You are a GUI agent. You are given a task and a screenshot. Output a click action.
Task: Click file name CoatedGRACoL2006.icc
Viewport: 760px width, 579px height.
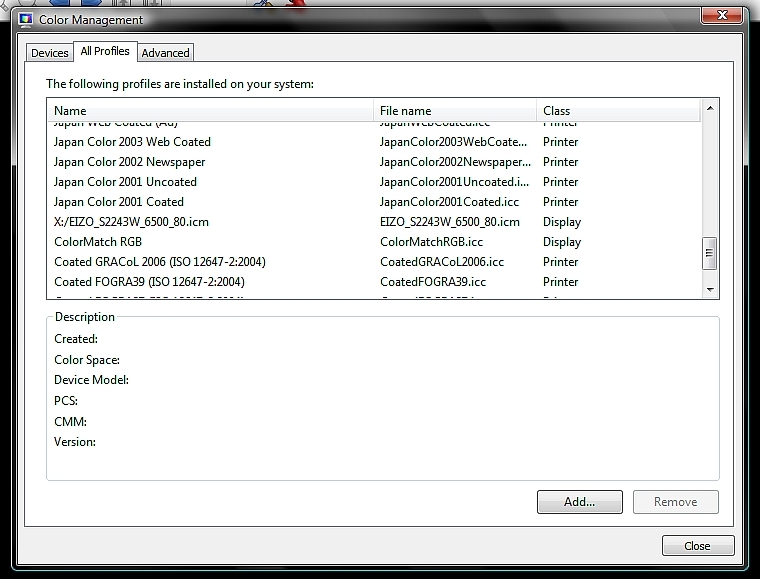(x=442, y=262)
